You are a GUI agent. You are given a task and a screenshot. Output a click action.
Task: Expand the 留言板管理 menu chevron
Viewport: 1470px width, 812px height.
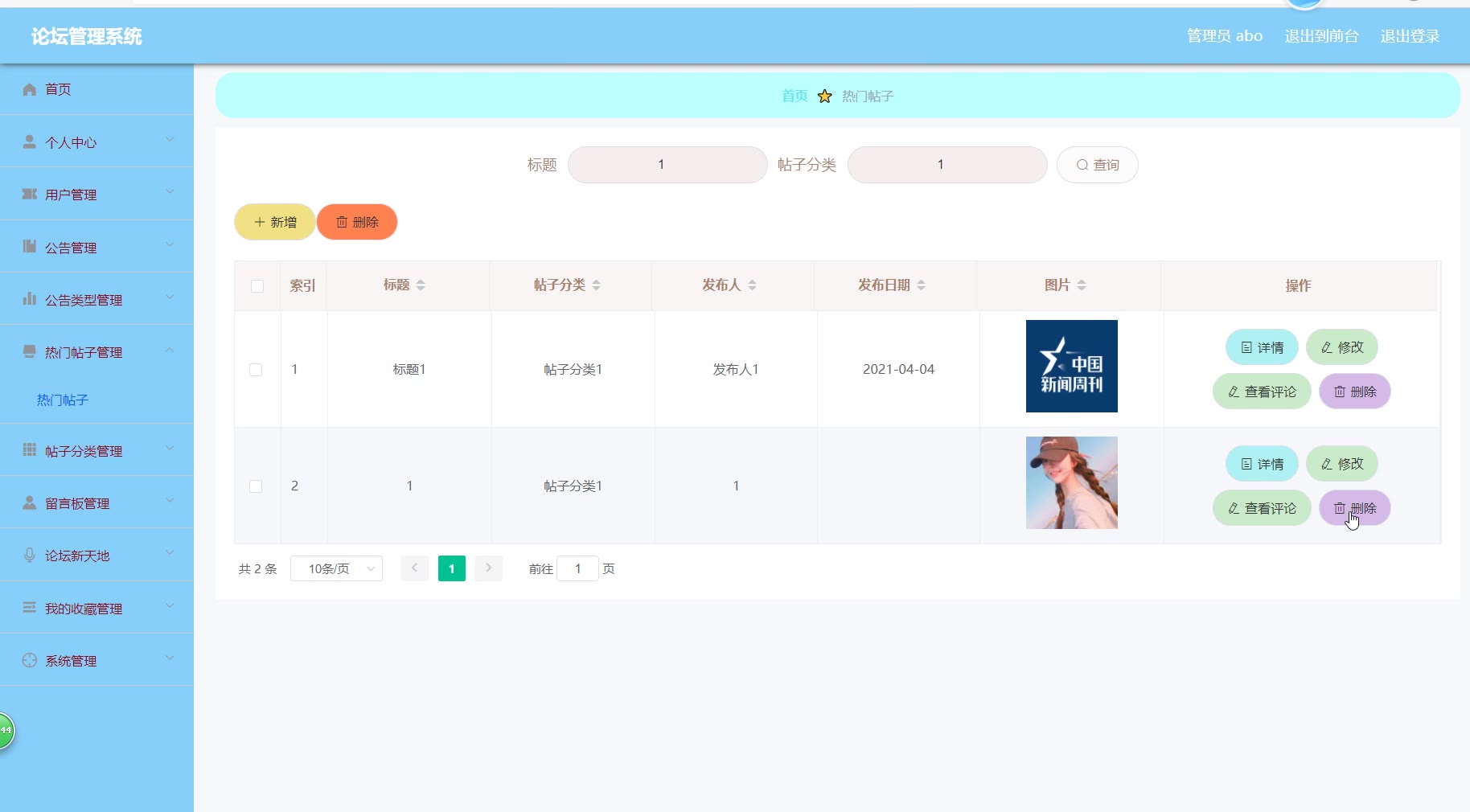[170, 501]
